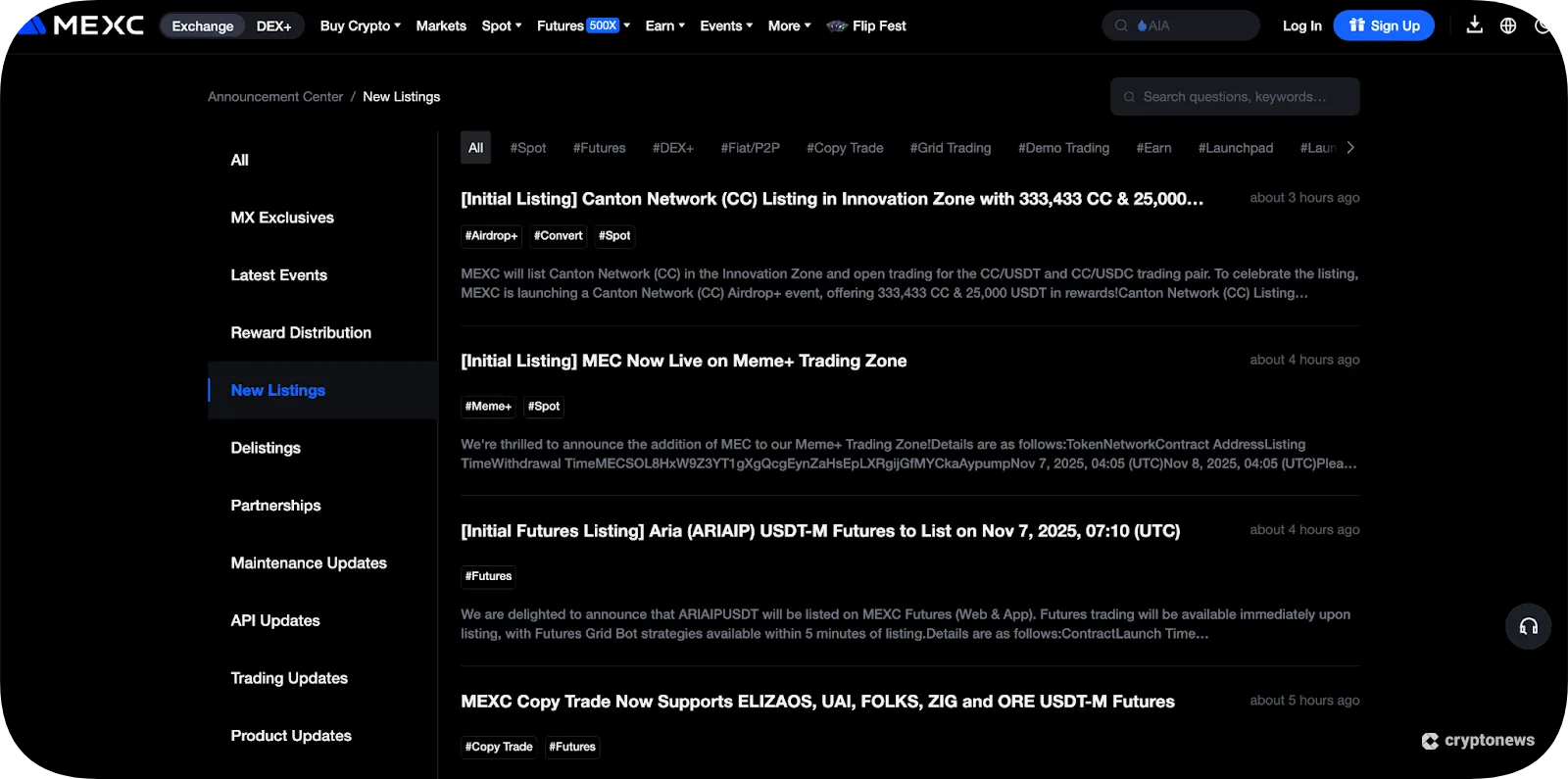Select MX Exclusives in sidebar

point(282,218)
